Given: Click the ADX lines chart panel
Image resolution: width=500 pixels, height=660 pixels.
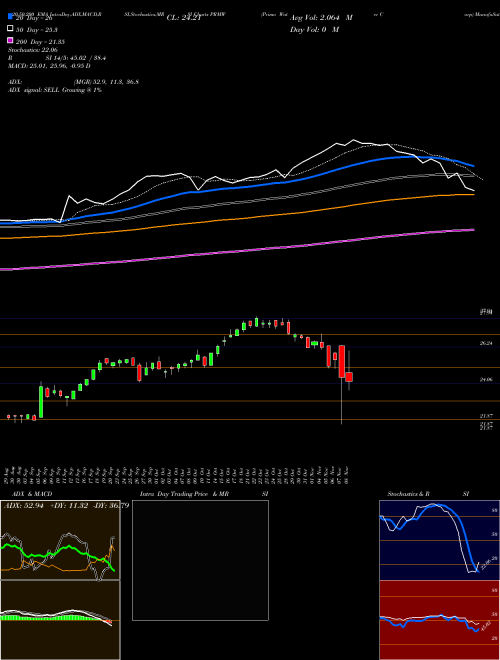Looking at the screenshot, I should tap(60, 540).
